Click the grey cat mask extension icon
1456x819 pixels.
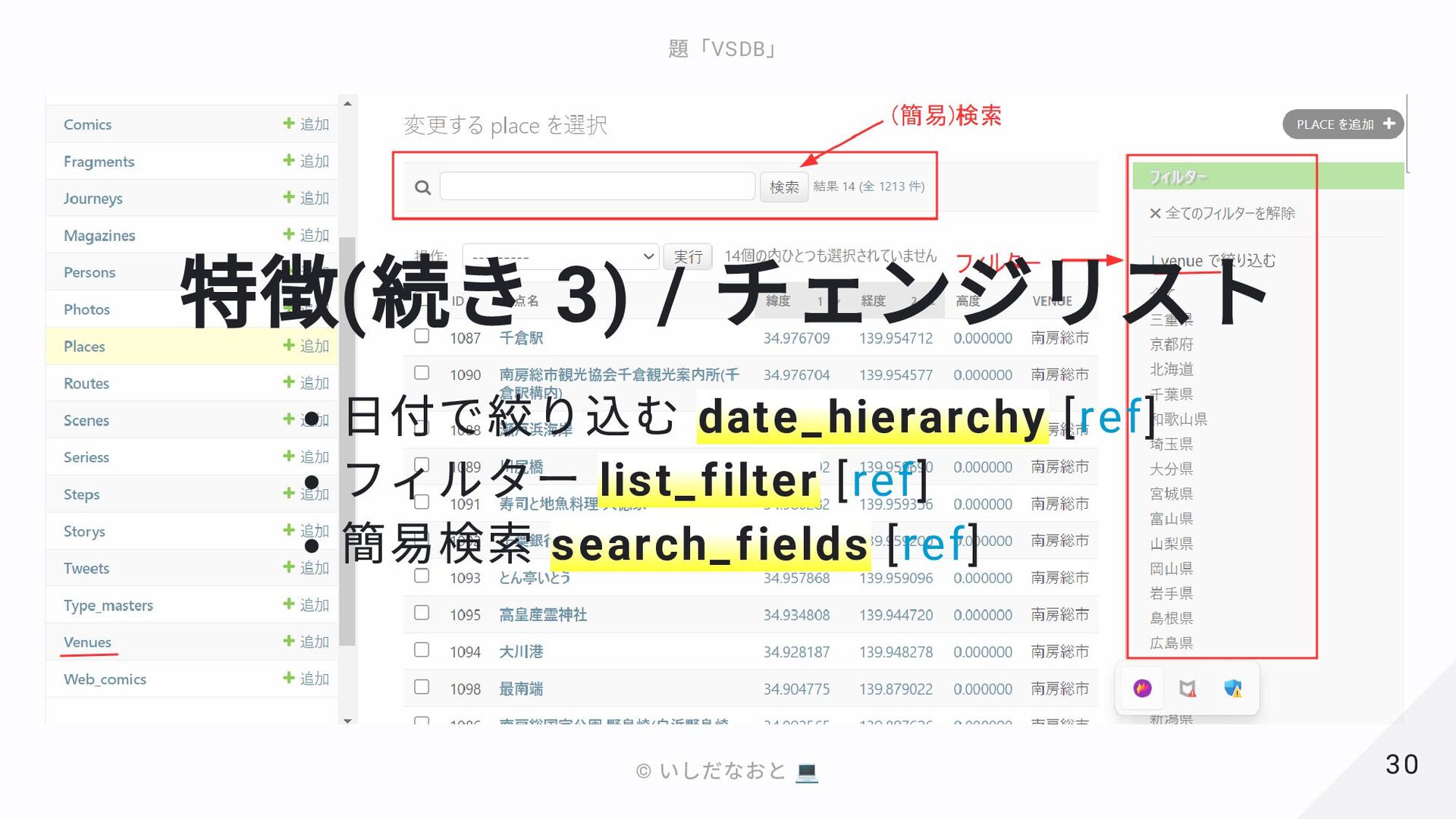1188,689
